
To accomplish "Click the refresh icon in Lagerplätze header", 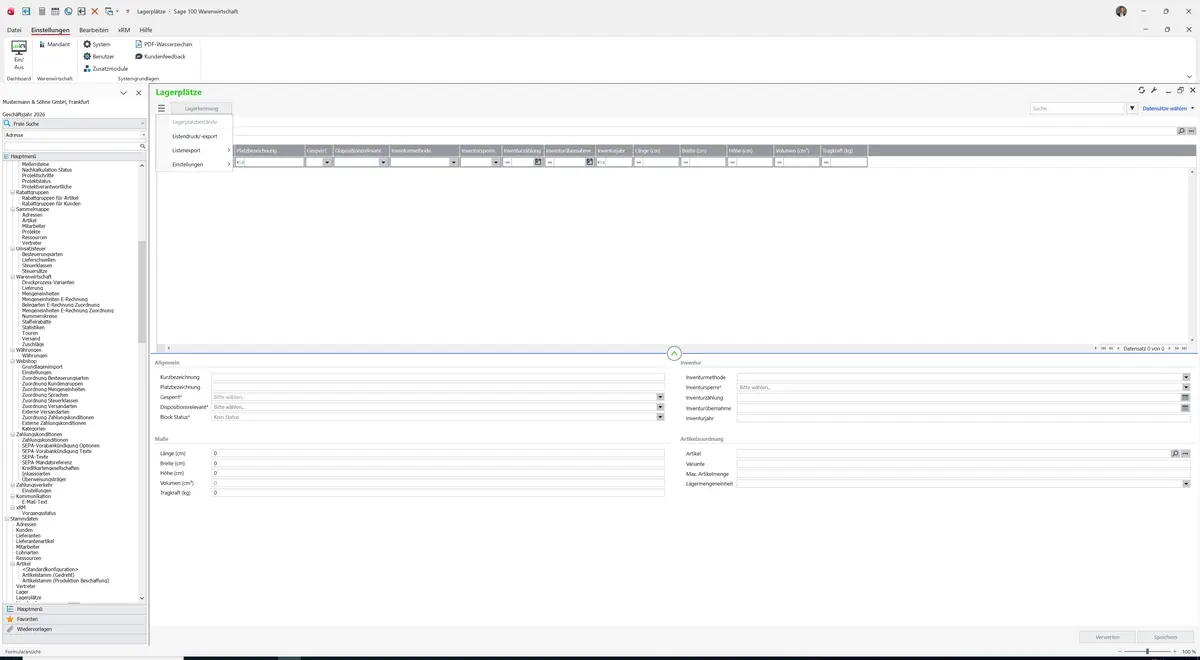I will click(1141, 91).
